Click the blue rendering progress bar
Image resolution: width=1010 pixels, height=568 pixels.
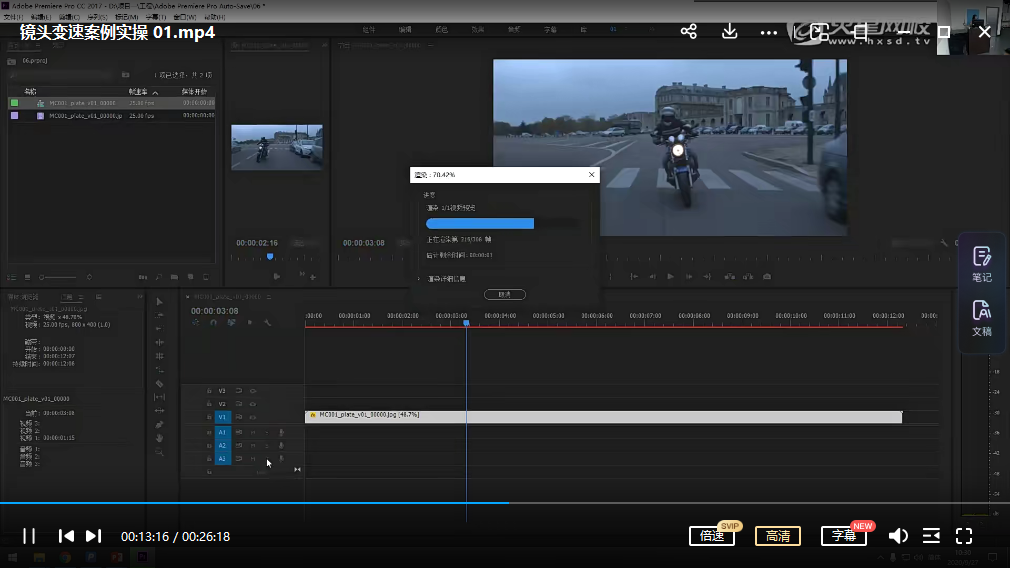[480, 223]
